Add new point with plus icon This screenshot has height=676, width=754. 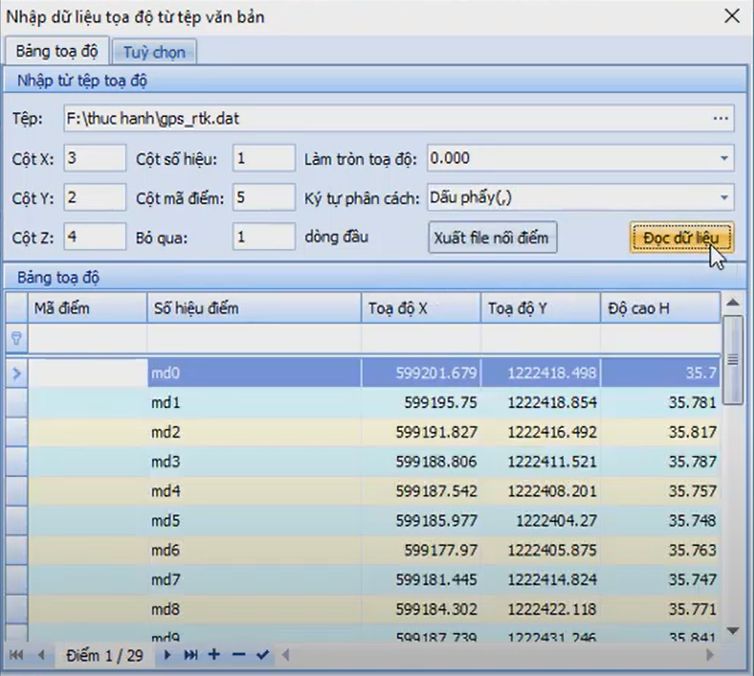click(x=214, y=655)
